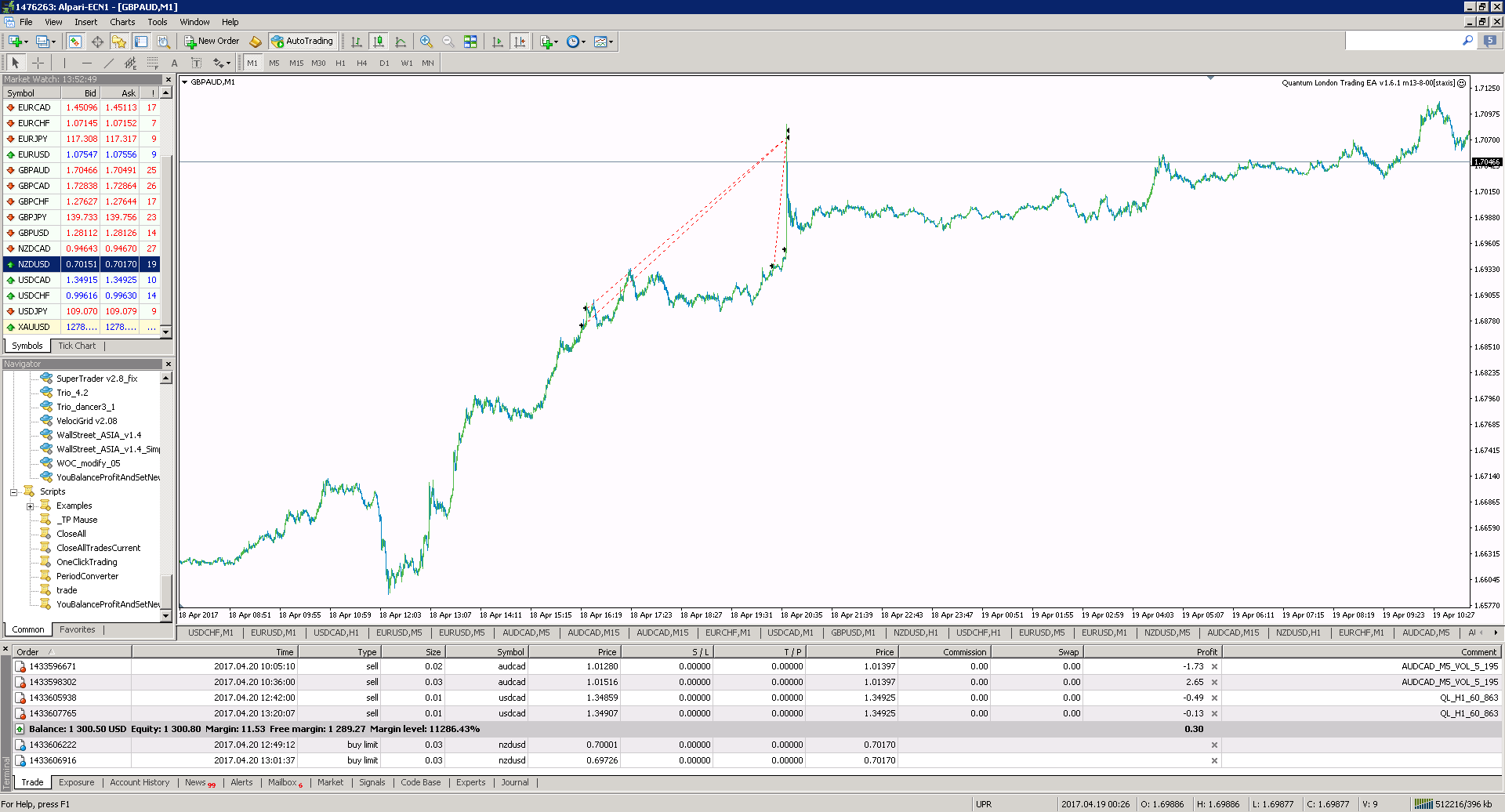Switch to H1 timeframe
1505x812 pixels.
pyautogui.click(x=340, y=63)
